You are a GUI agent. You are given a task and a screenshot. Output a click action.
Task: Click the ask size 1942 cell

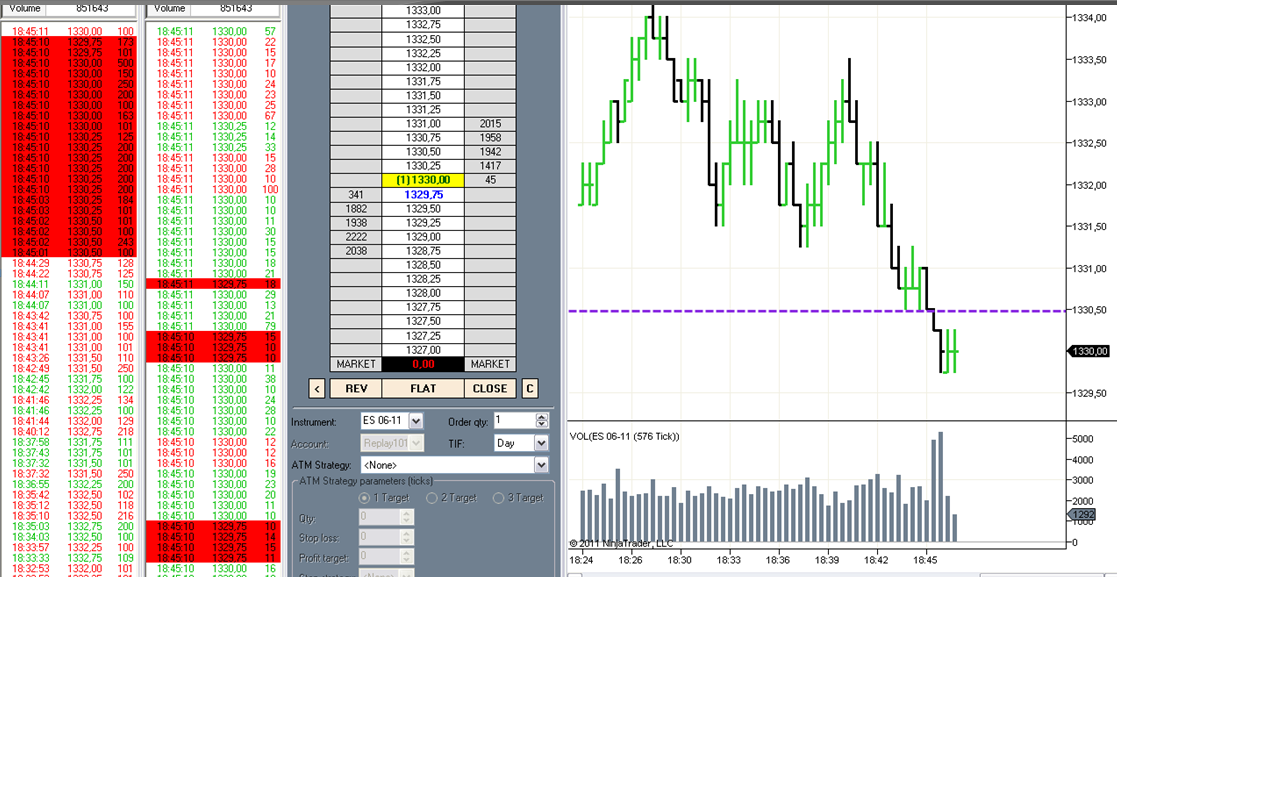[x=490, y=152]
